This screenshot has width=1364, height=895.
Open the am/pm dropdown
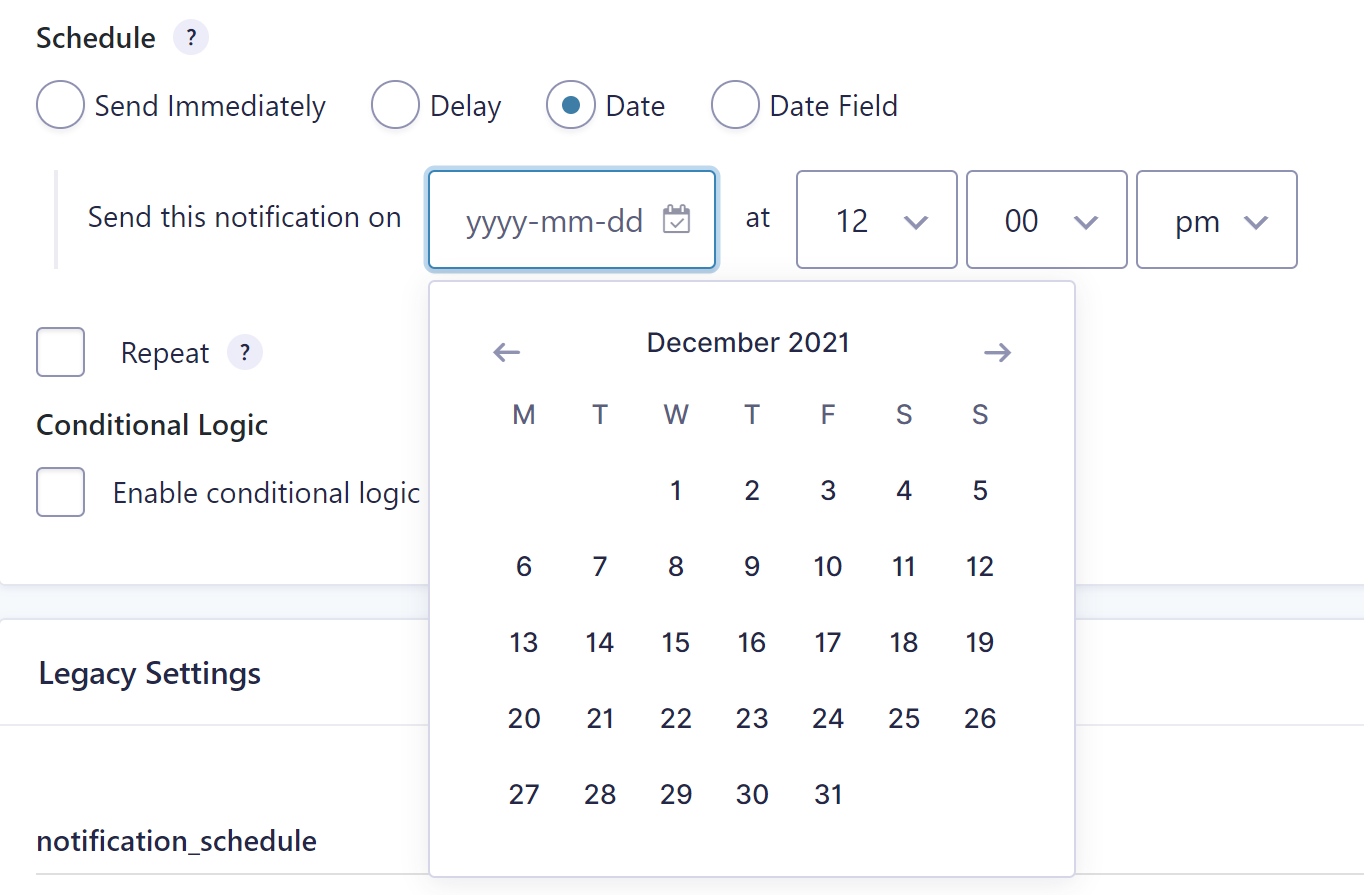coord(1216,220)
